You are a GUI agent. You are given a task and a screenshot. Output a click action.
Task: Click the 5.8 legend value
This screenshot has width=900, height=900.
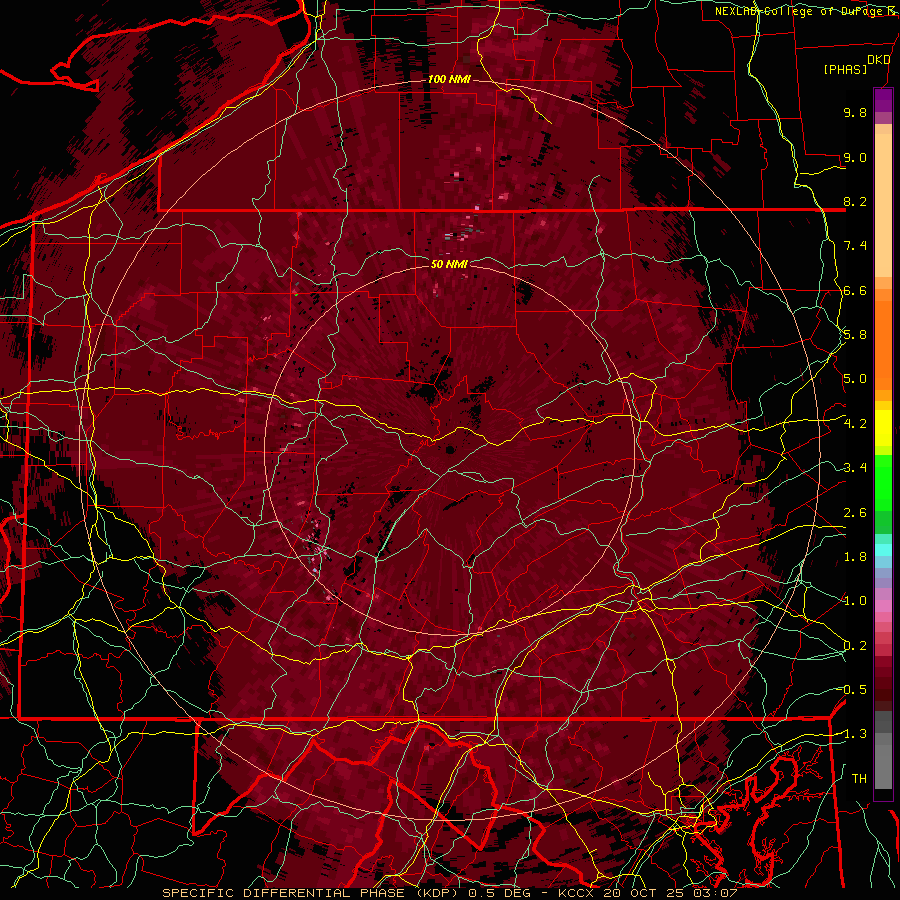coord(855,335)
